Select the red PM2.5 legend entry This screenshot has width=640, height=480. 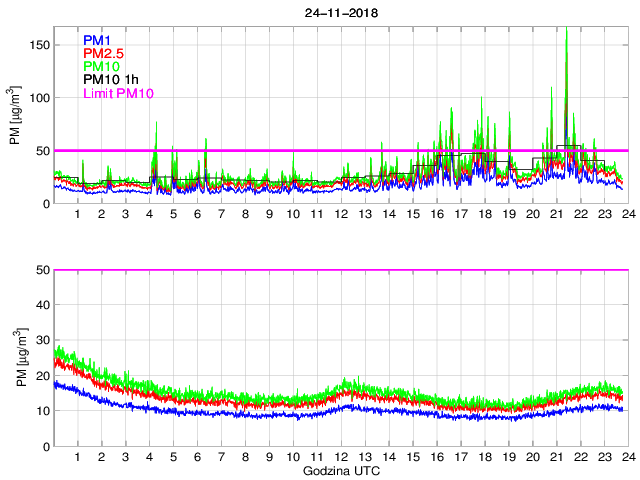pyautogui.click(x=104, y=53)
